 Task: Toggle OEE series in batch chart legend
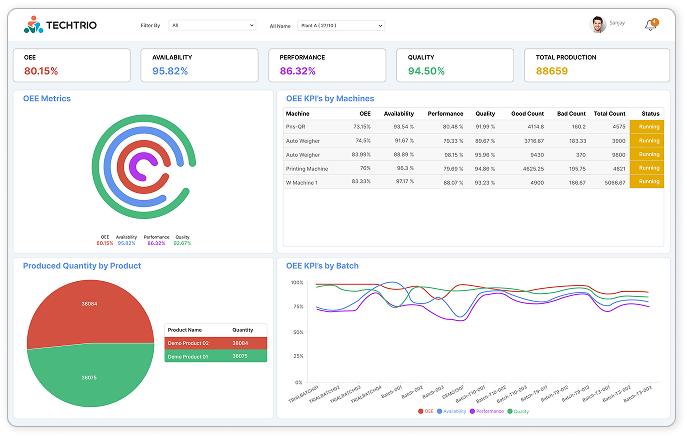click(x=425, y=411)
